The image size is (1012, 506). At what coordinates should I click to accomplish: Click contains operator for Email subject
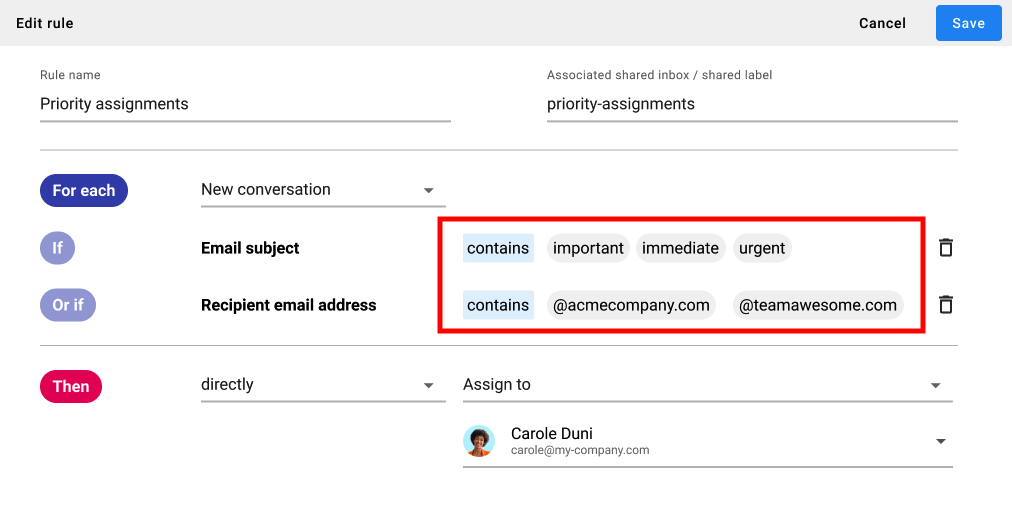498,248
